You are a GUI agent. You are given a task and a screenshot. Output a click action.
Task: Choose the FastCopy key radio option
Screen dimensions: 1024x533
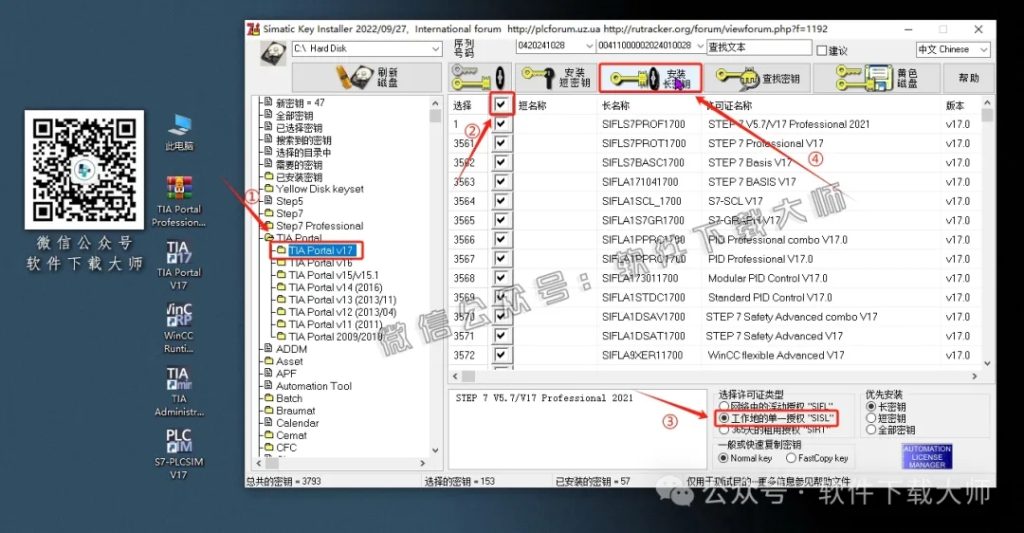(x=791, y=458)
